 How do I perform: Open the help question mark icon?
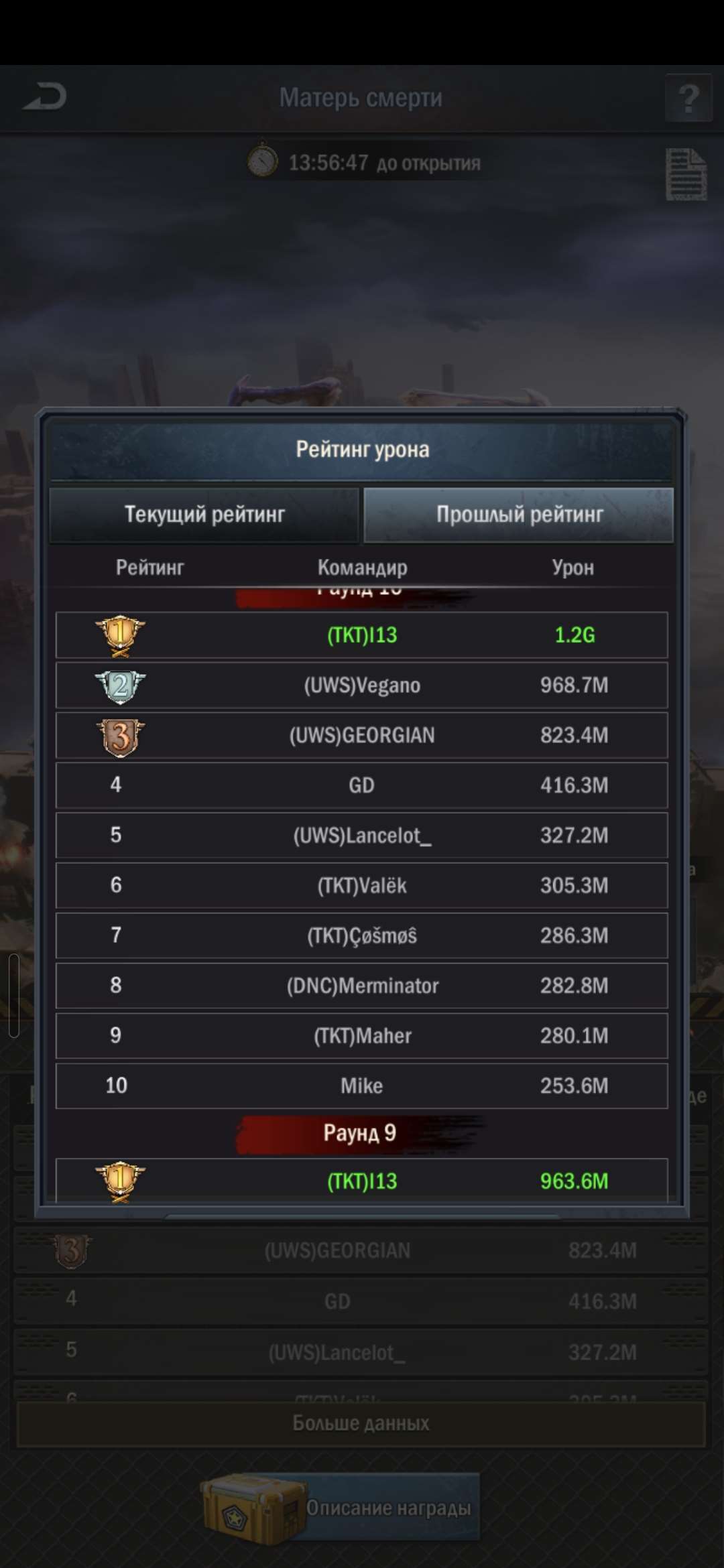point(688,98)
